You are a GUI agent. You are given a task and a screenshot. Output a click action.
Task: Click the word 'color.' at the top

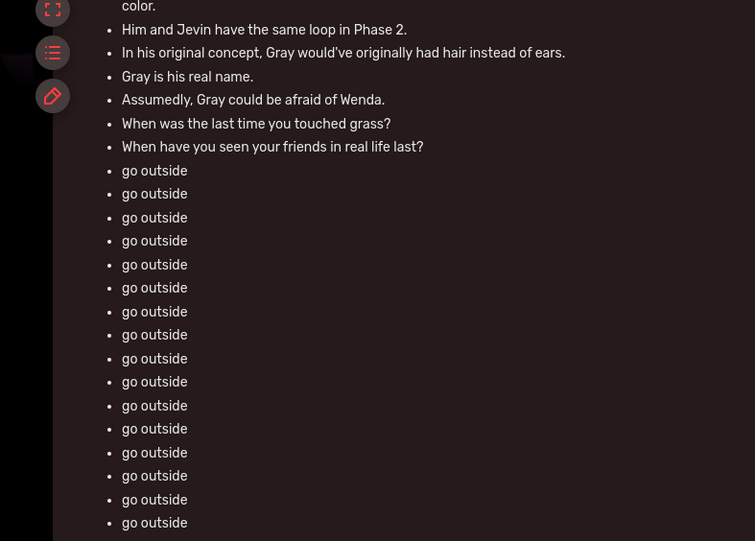(139, 7)
